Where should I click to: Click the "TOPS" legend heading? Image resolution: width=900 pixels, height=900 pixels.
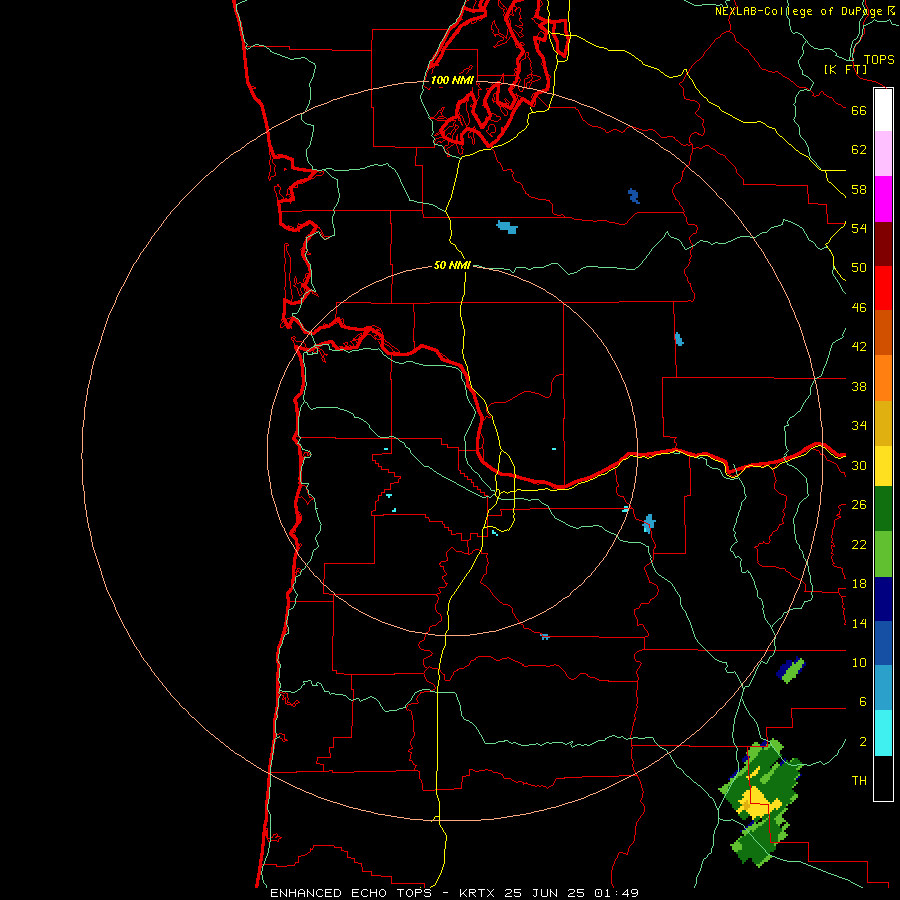(879, 60)
